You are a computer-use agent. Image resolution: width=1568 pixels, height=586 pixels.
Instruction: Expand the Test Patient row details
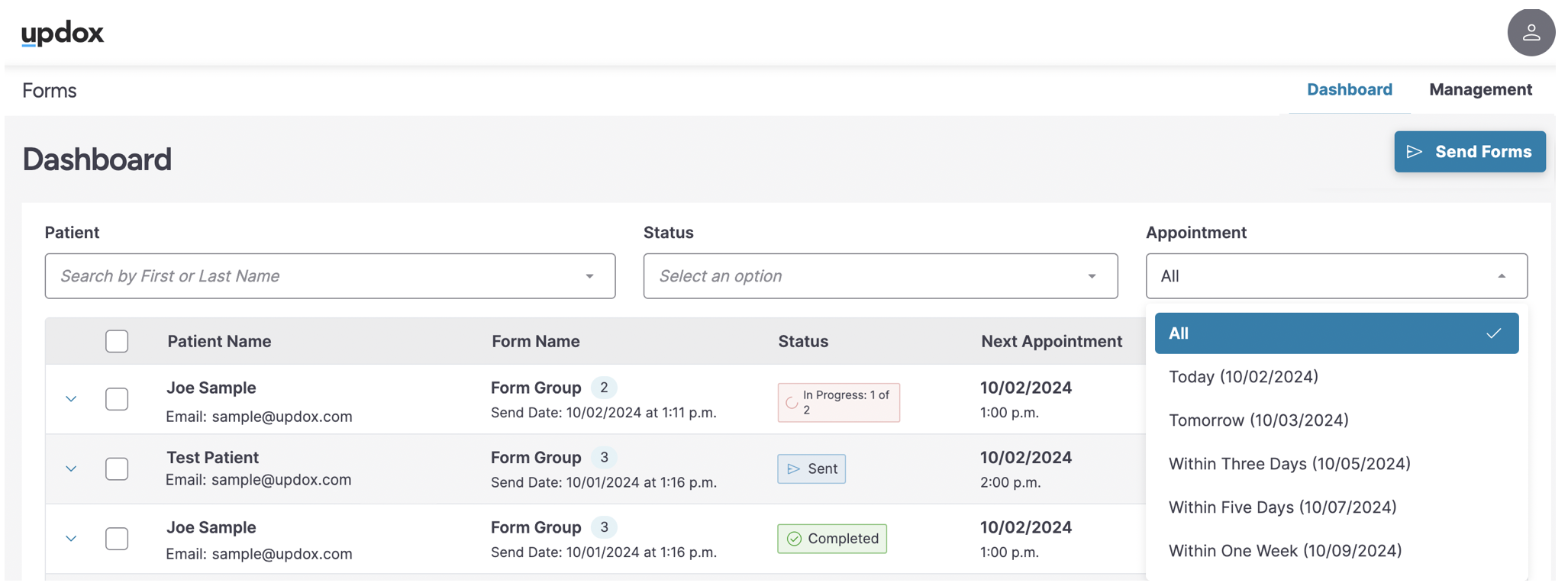point(71,468)
